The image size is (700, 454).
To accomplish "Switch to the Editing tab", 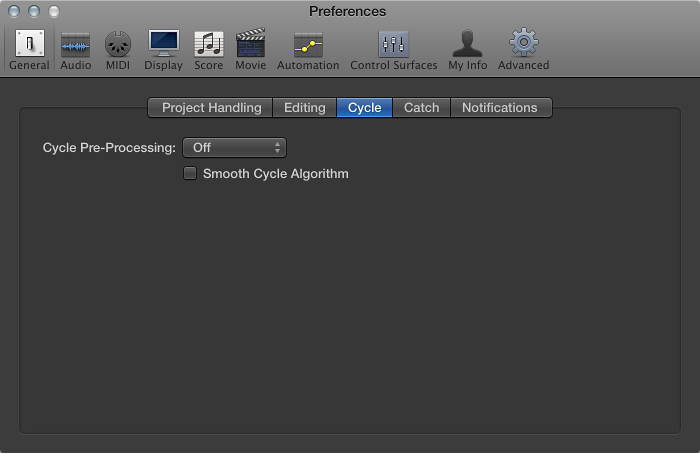I will click(304, 108).
